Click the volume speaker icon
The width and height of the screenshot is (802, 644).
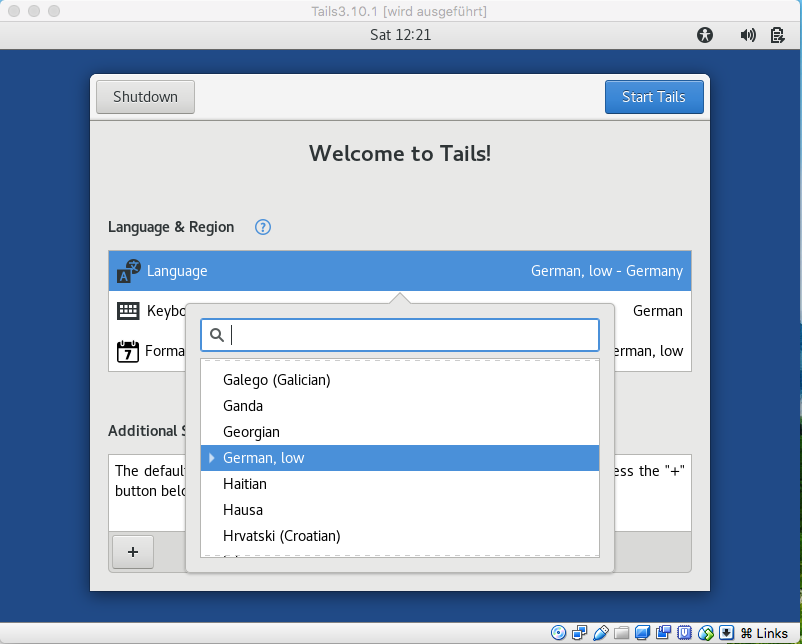click(x=748, y=35)
